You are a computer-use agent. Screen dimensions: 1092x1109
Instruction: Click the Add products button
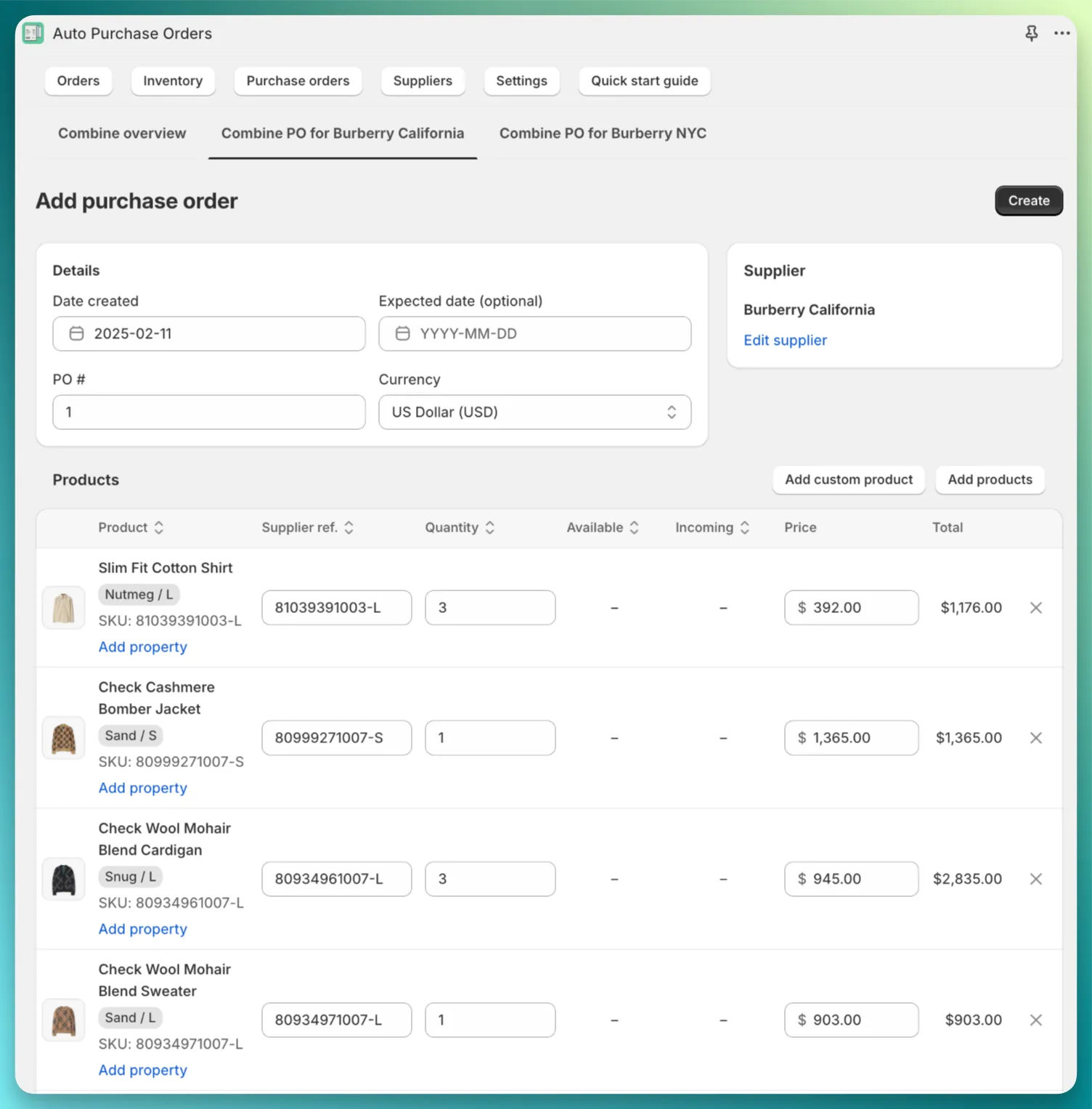990,479
